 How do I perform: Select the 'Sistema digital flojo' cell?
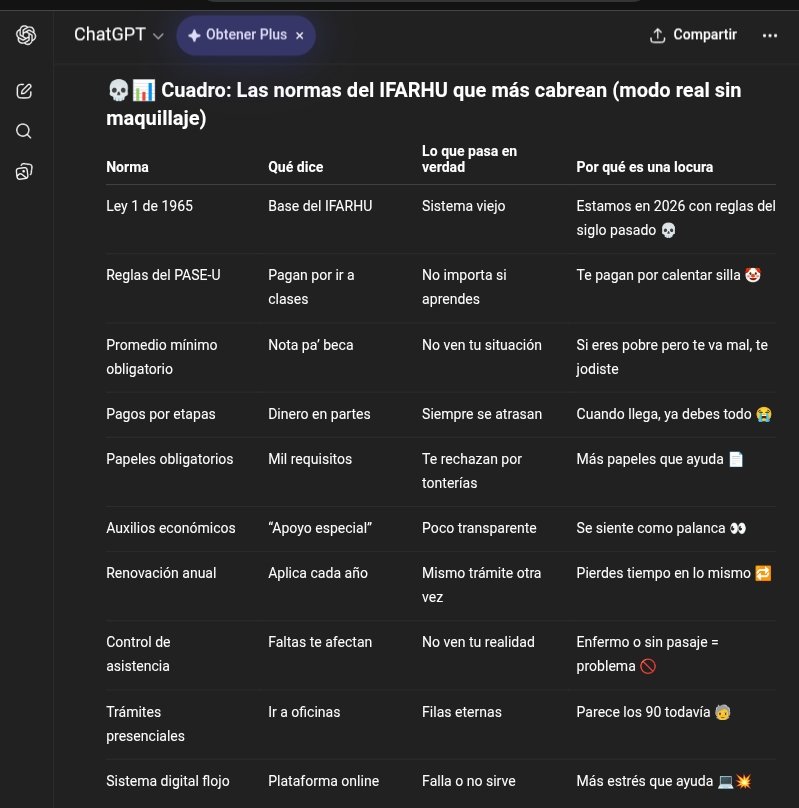pyautogui.click(x=168, y=781)
